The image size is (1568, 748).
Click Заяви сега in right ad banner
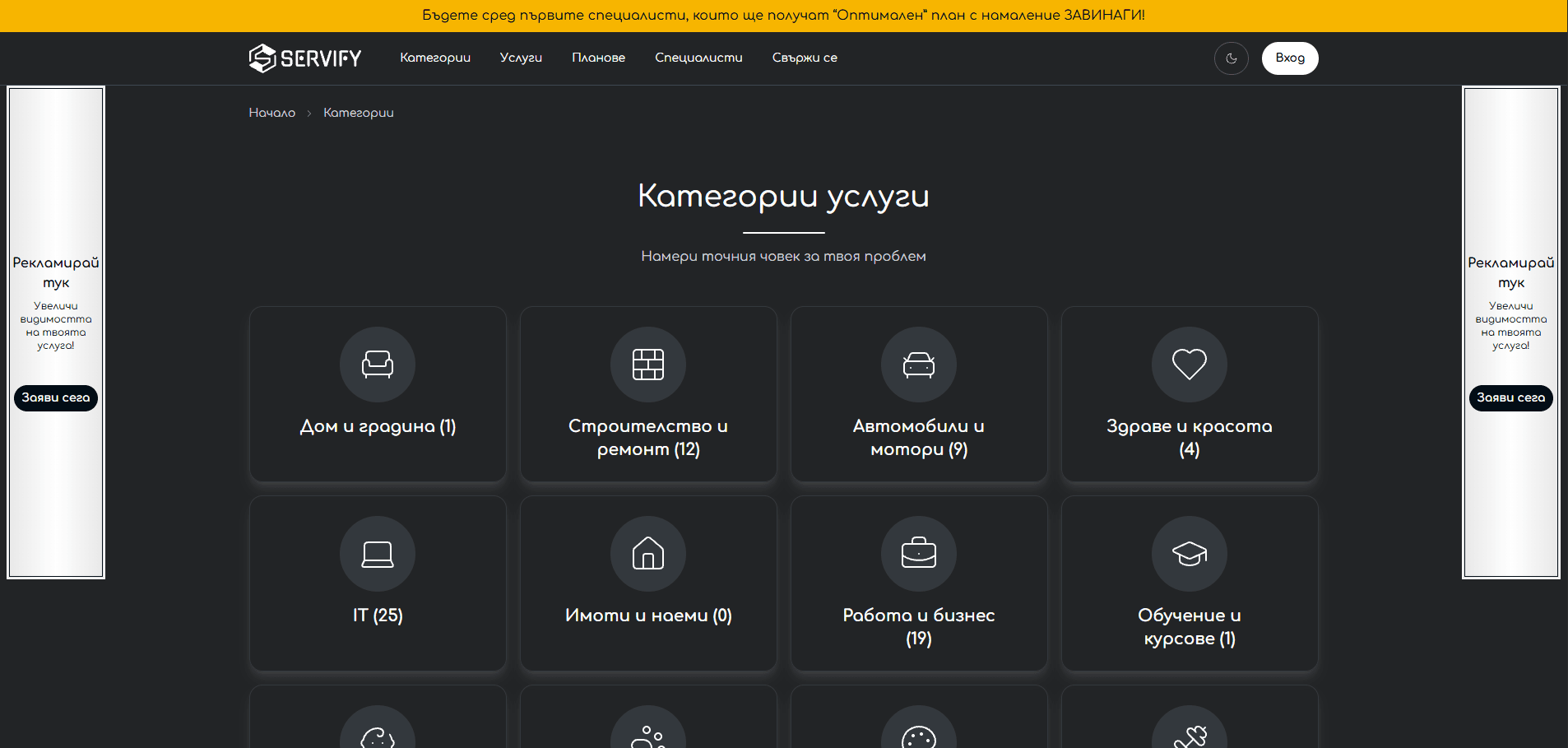pos(1511,398)
